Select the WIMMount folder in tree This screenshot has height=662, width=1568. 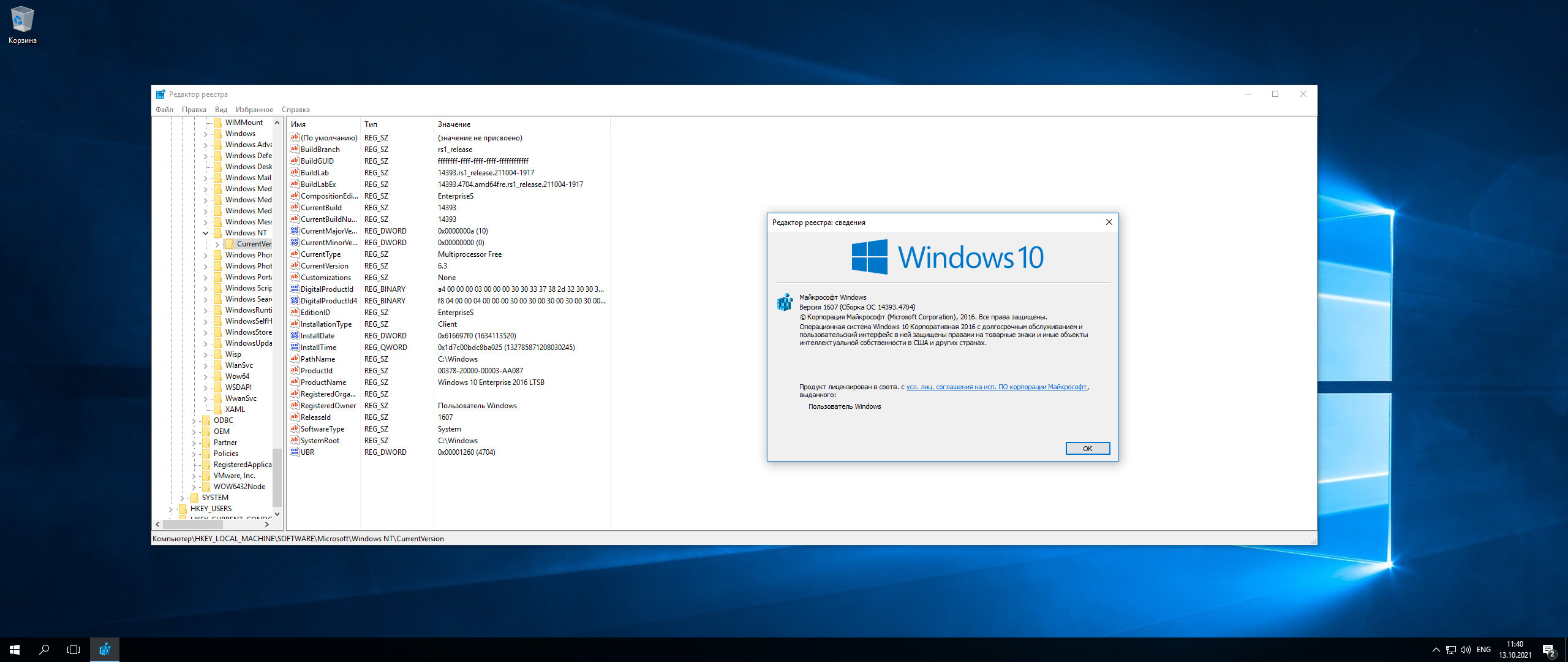(x=243, y=123)
